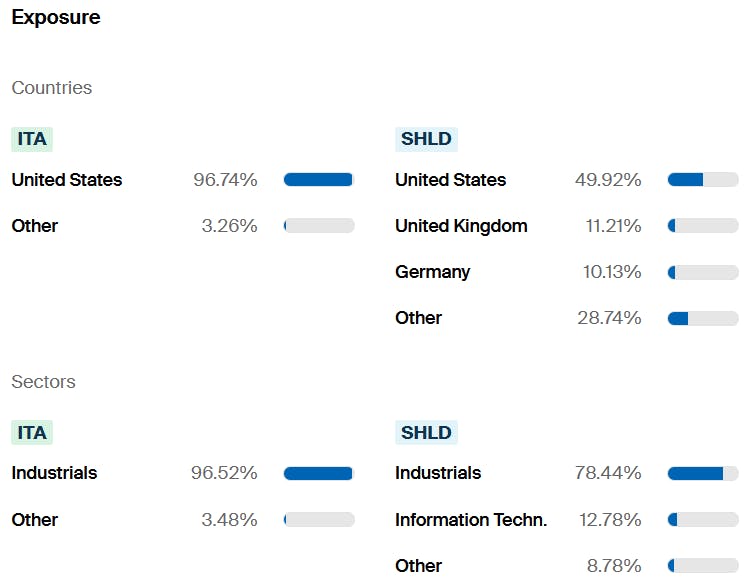The width and height of the screenshot is (750, 588).
Task: Click the 8.78% Other sector bar
Action: pos(703,566)
